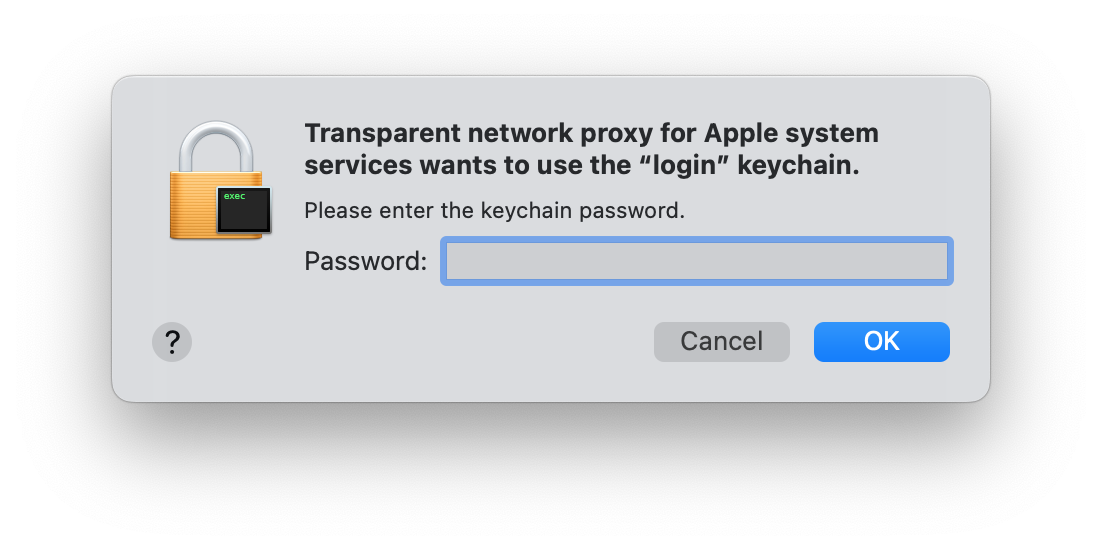Screen dimensions: 1102x550
Task: Click the bold "Transparent network proxy" heading line
Action: (x=591, y=133)
